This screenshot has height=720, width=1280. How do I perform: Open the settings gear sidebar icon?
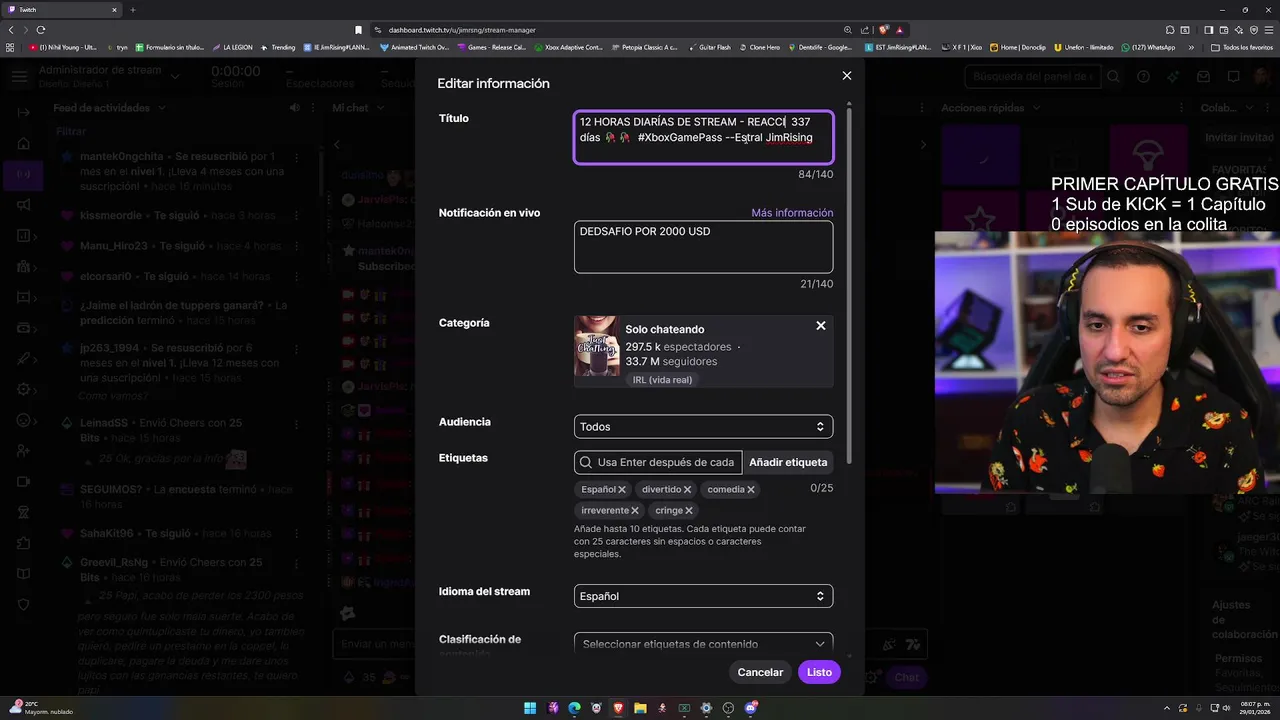(24, 389)
